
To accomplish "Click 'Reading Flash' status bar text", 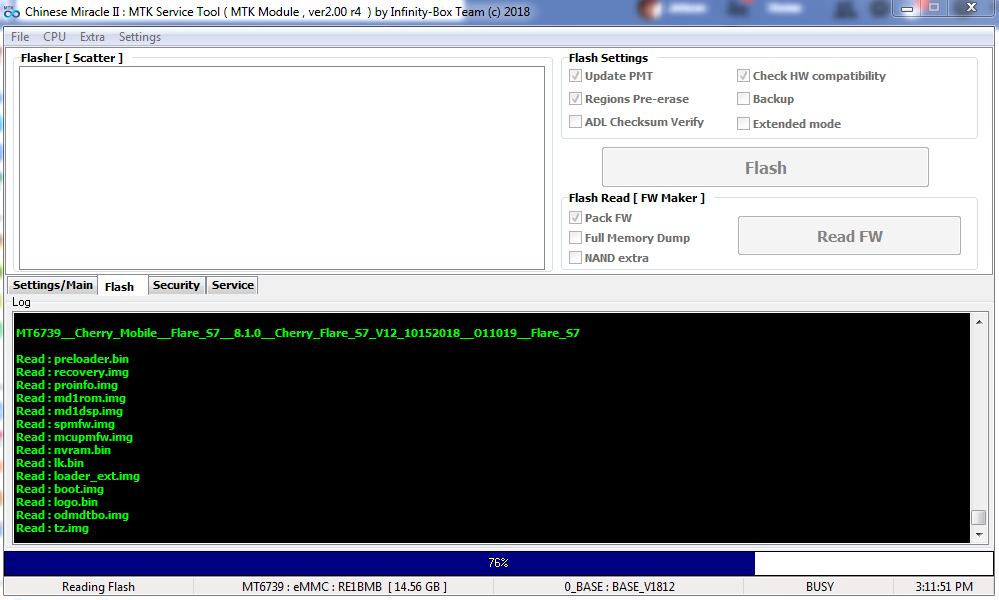I will click(98, 587).
